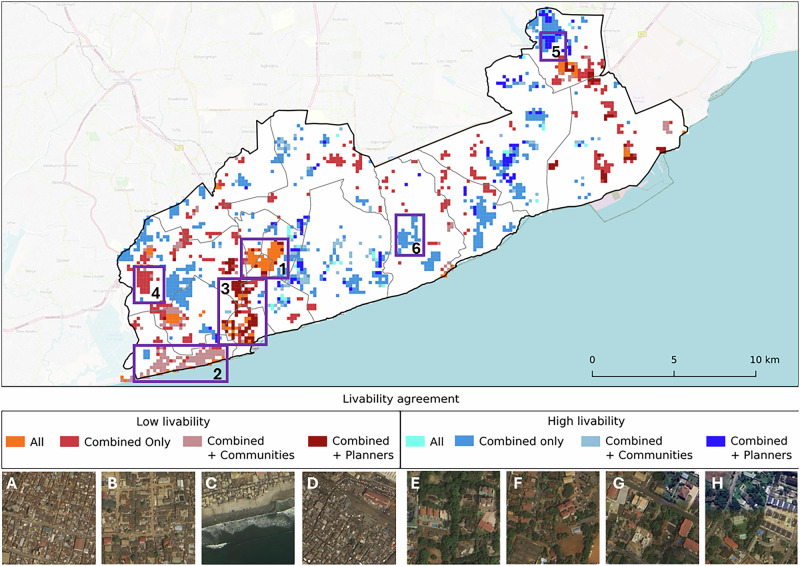Click purple box number 6 on map
Screen dimensions: 800x566
(410, 235)
